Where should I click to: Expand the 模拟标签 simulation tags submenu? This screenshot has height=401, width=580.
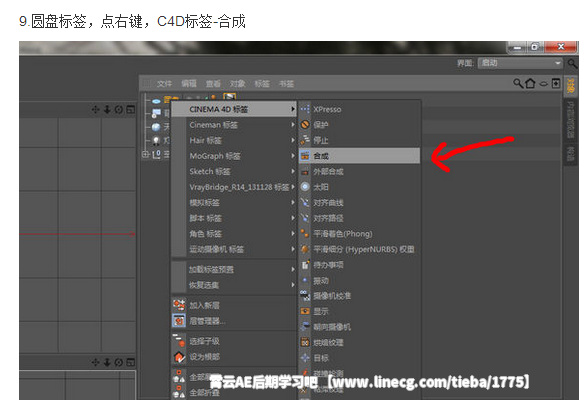tap(234, 202)
